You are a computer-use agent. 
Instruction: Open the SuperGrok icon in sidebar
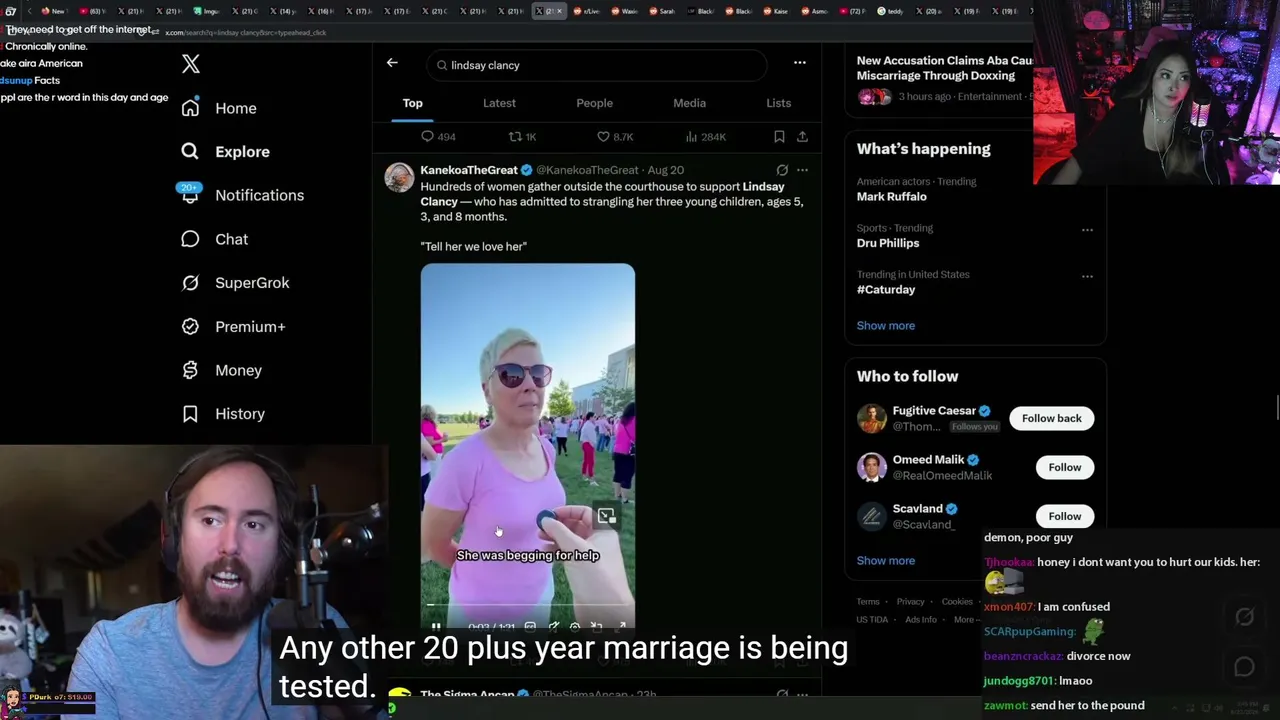(190, 282)
